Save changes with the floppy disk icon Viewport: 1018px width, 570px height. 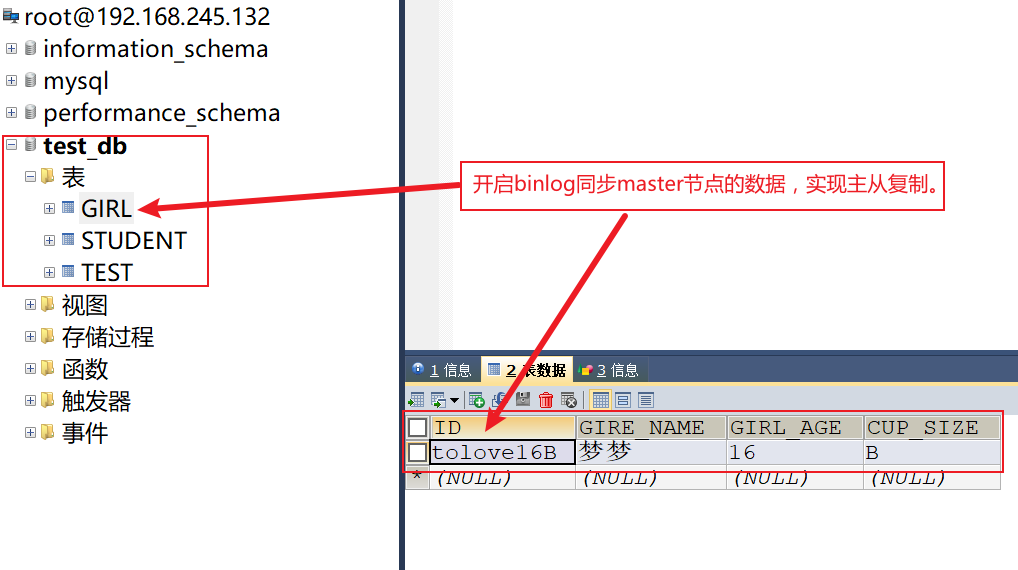pyautogui.click(x=523, y=400)
